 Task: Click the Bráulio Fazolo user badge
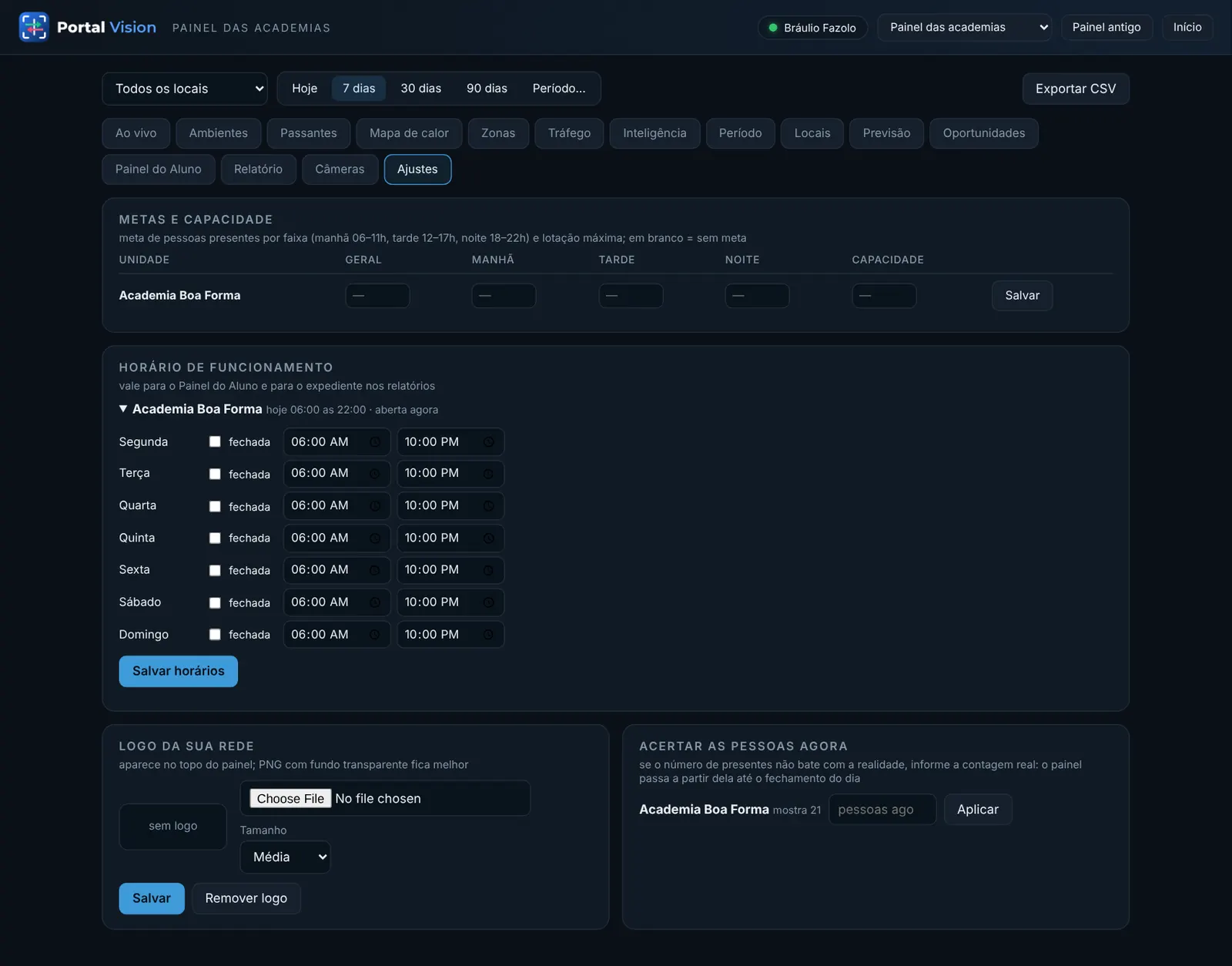coord(812,28)
